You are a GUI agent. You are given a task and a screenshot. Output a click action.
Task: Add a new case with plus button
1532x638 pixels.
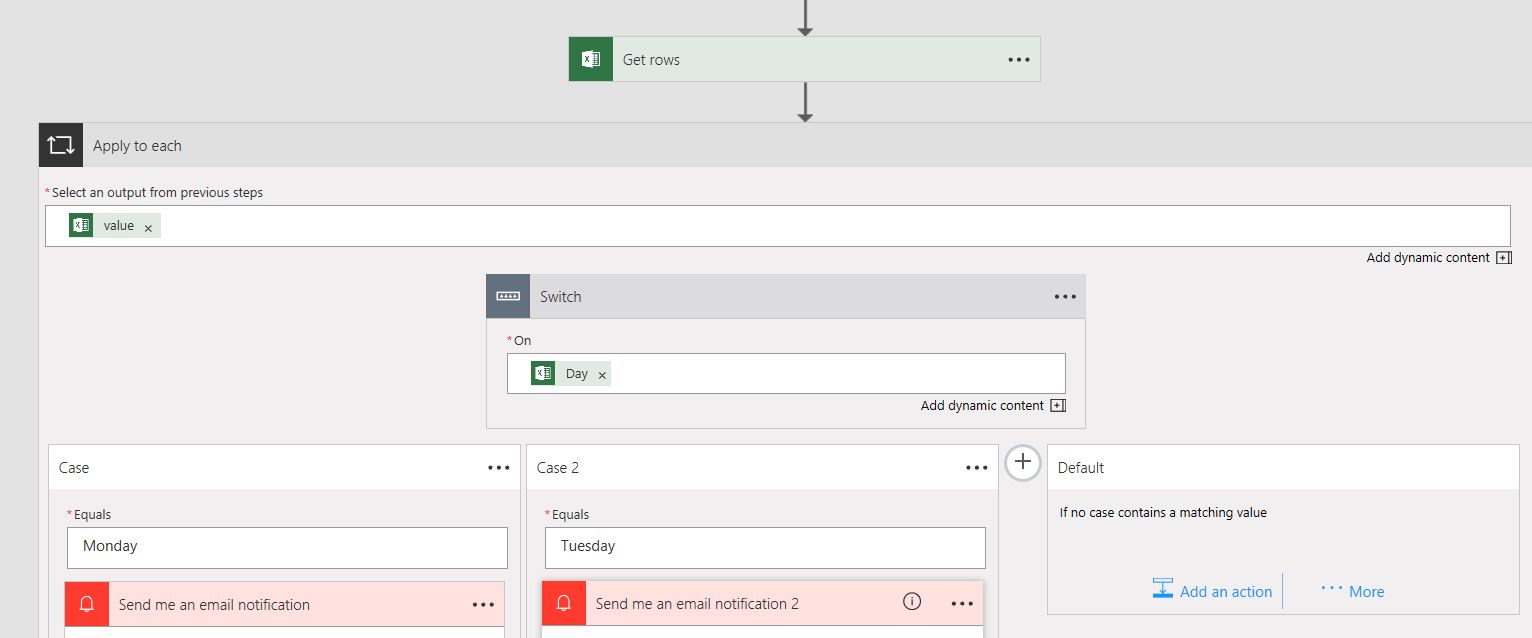[x=1022, y=463]
